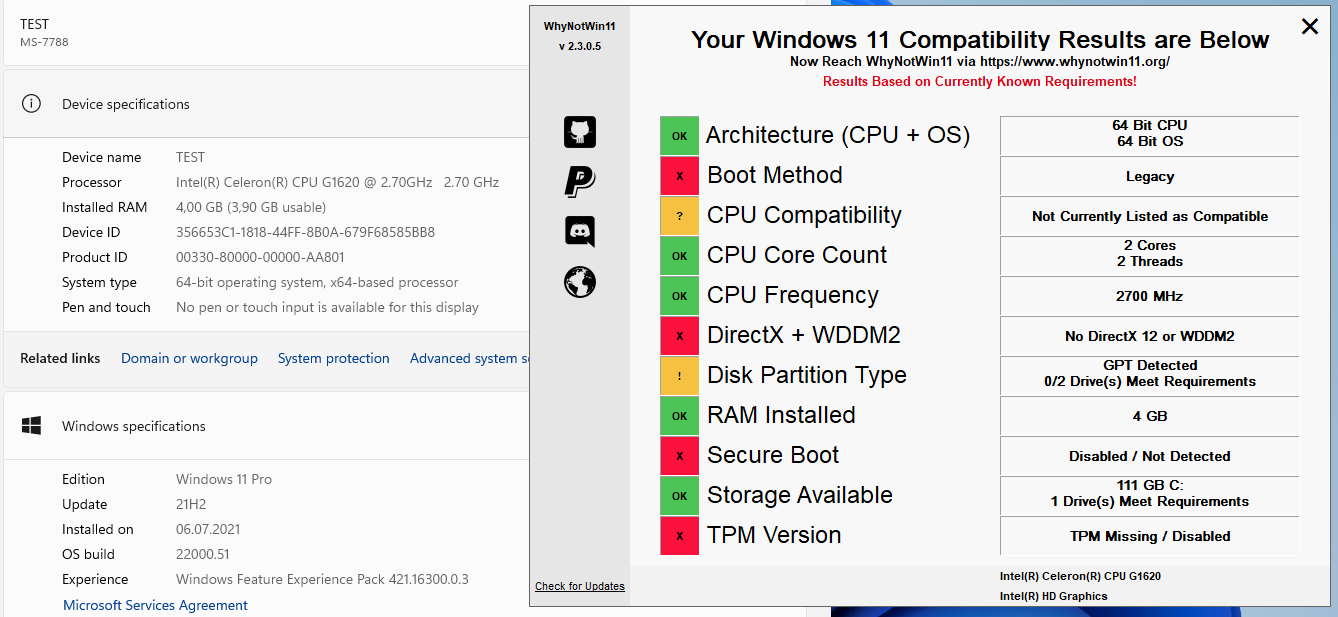The width and height of the screenshot is (1338, 617).
Task: Click the 'Intel(R) HD Graphics' footer text
Action: [x=1053, y=596]
